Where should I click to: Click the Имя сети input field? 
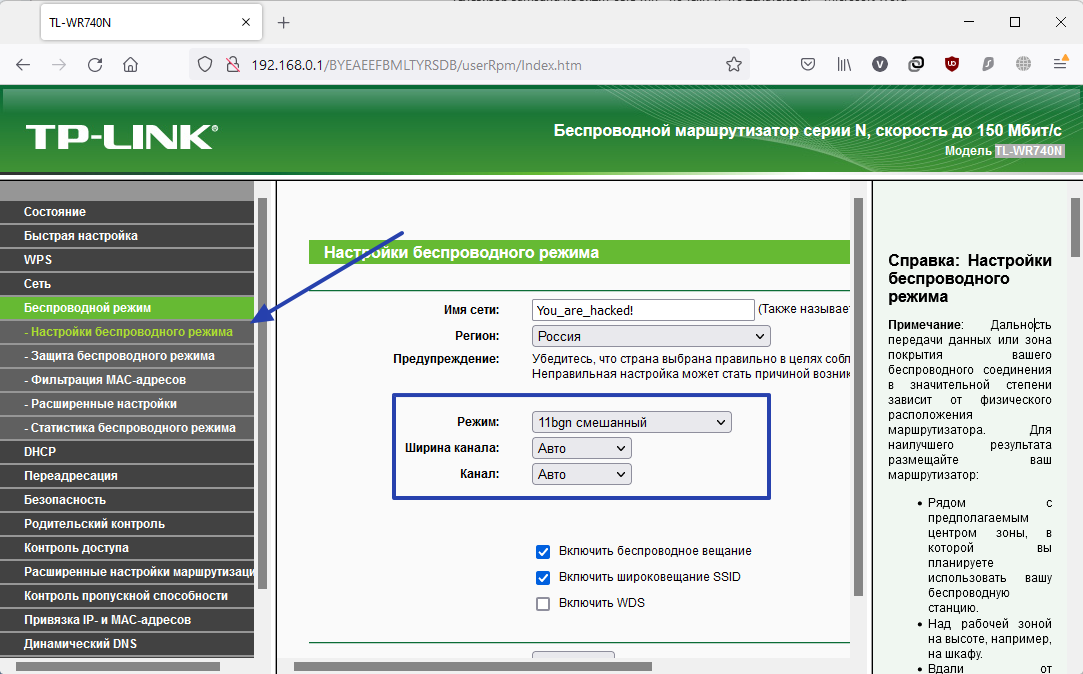pos(643,310)
